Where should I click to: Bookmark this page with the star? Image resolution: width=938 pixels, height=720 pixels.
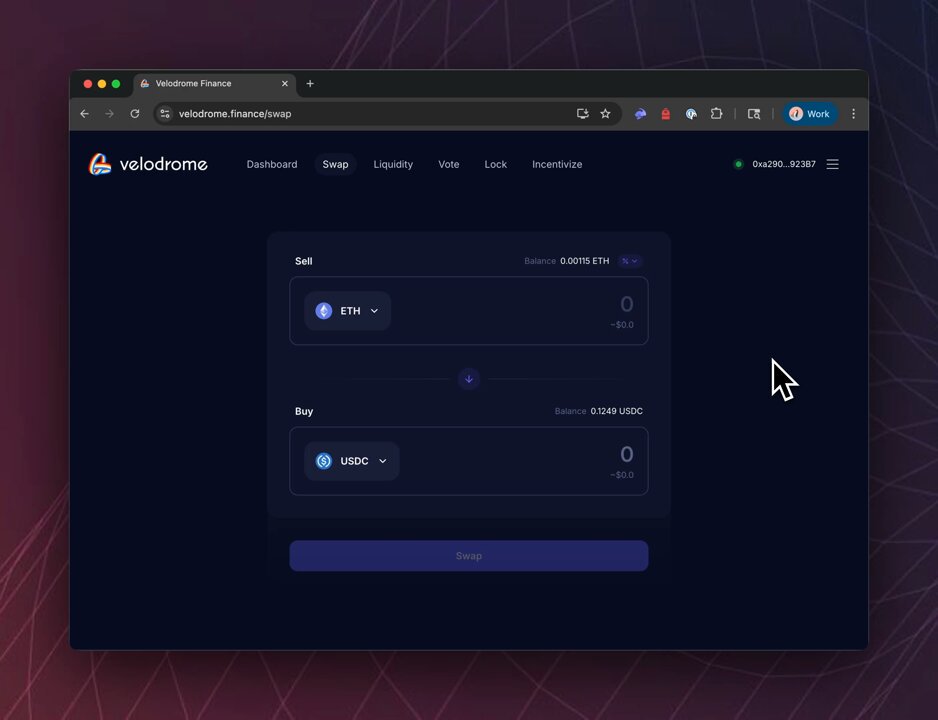tap(605, 114)
